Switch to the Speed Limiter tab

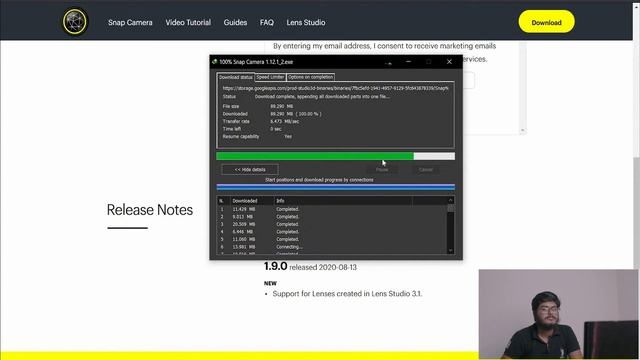(270, 77)
